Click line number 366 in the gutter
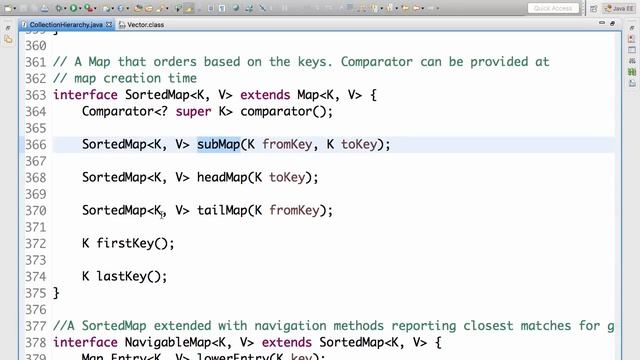Screen dimensions: 640x360 pyautogui.click(x=36, y=144)
